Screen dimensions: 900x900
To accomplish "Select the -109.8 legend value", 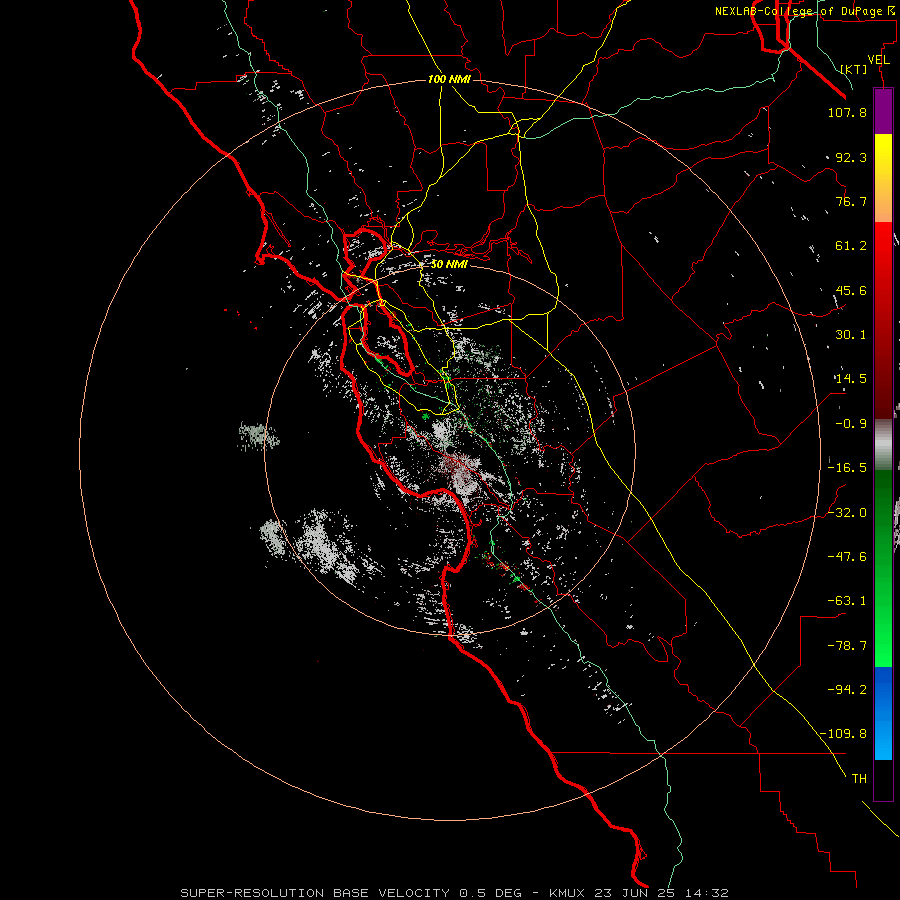I will (844, 734).
